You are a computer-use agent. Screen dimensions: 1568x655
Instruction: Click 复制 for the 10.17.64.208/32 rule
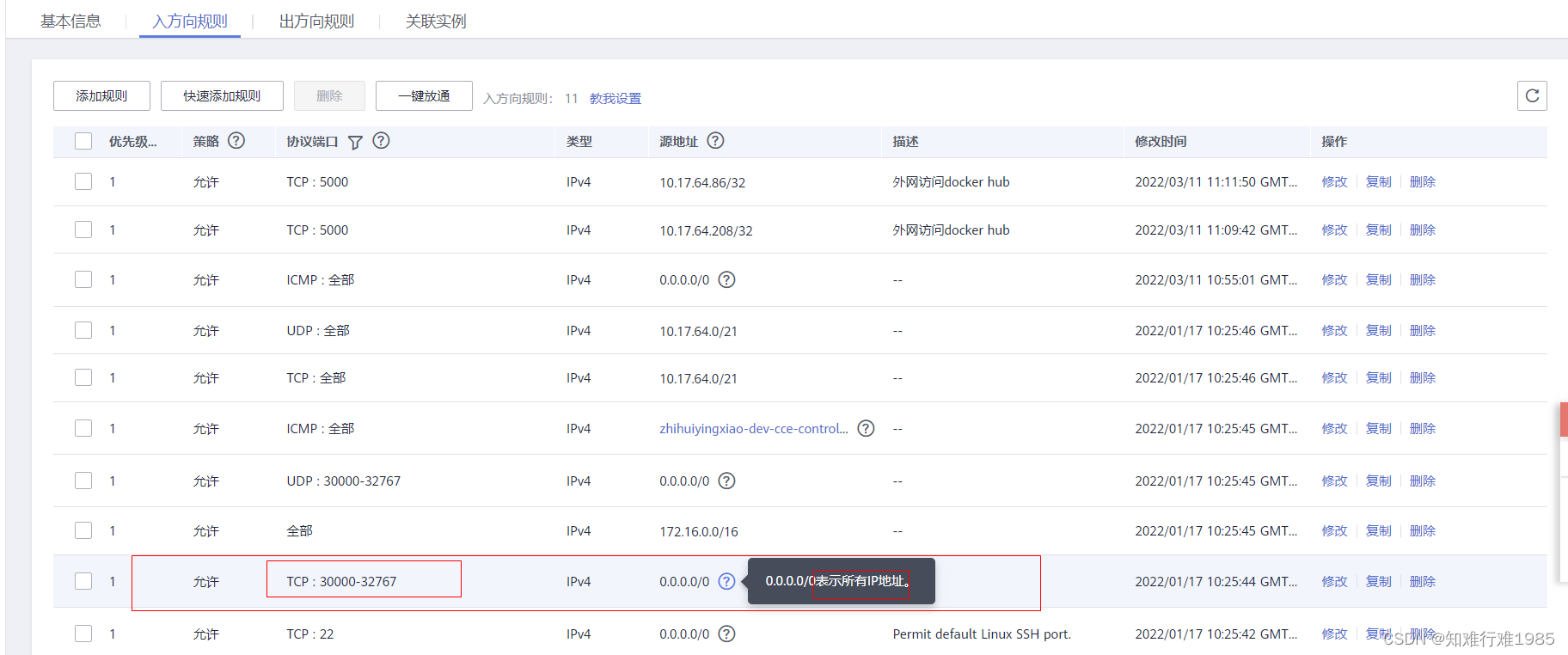(x=1378, y=230)
